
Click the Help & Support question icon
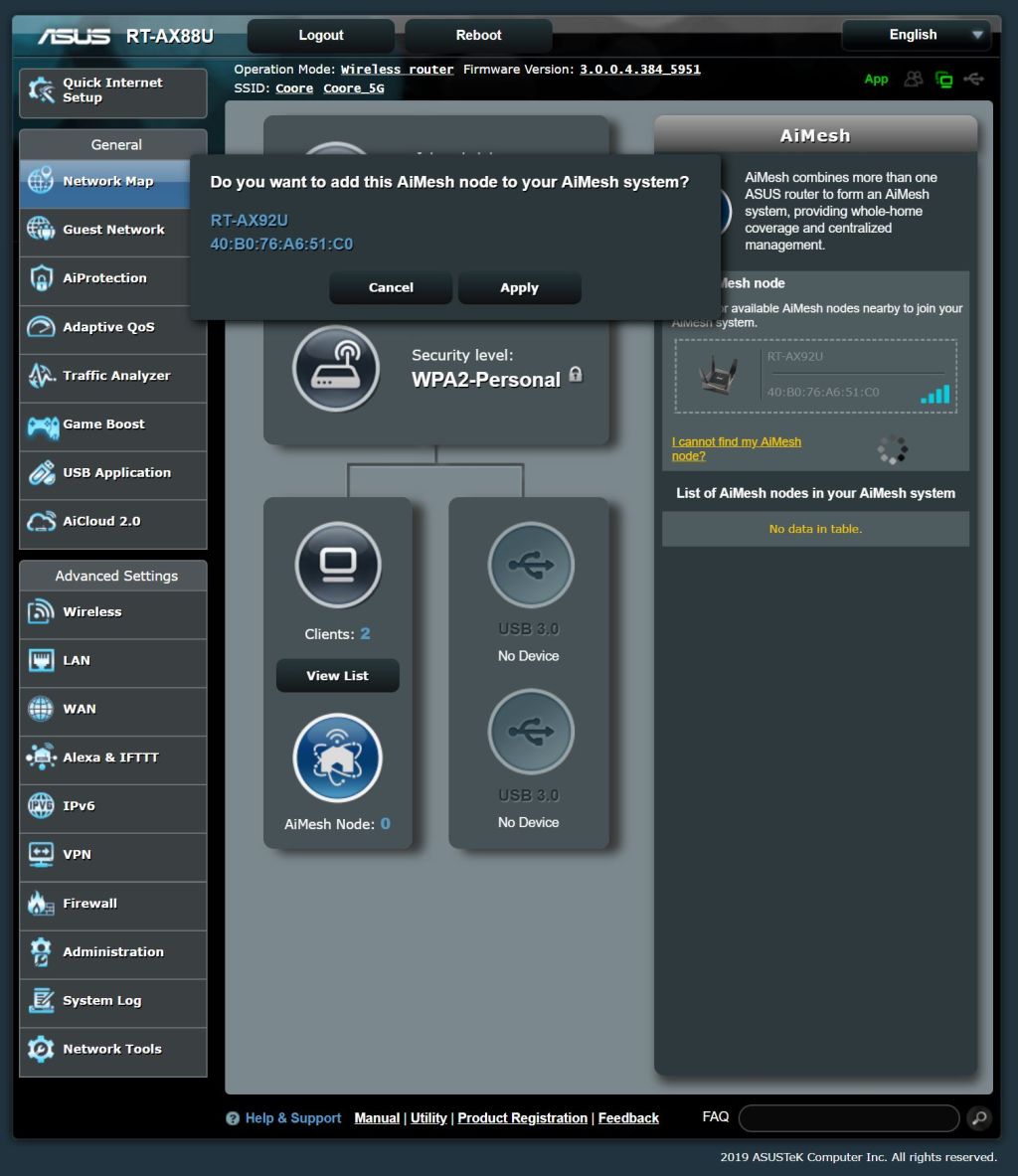233,1118
